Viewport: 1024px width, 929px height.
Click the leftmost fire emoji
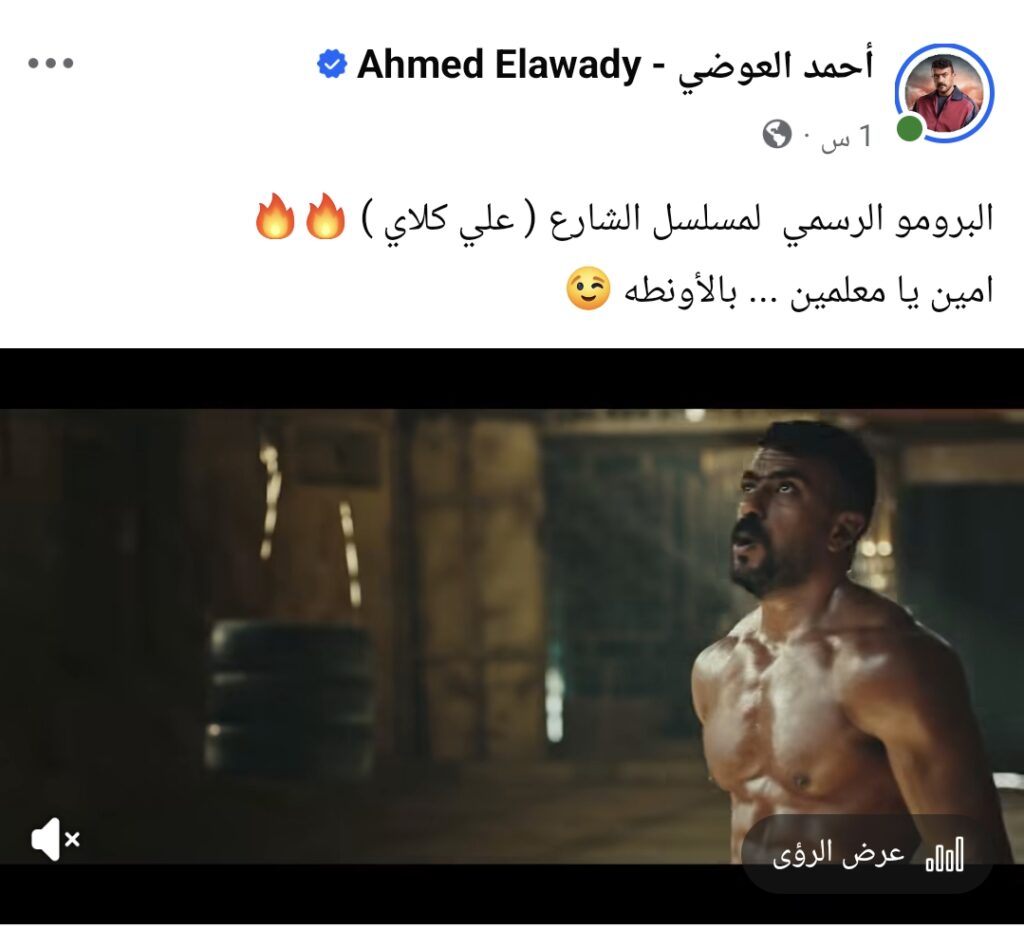(275, 215)
